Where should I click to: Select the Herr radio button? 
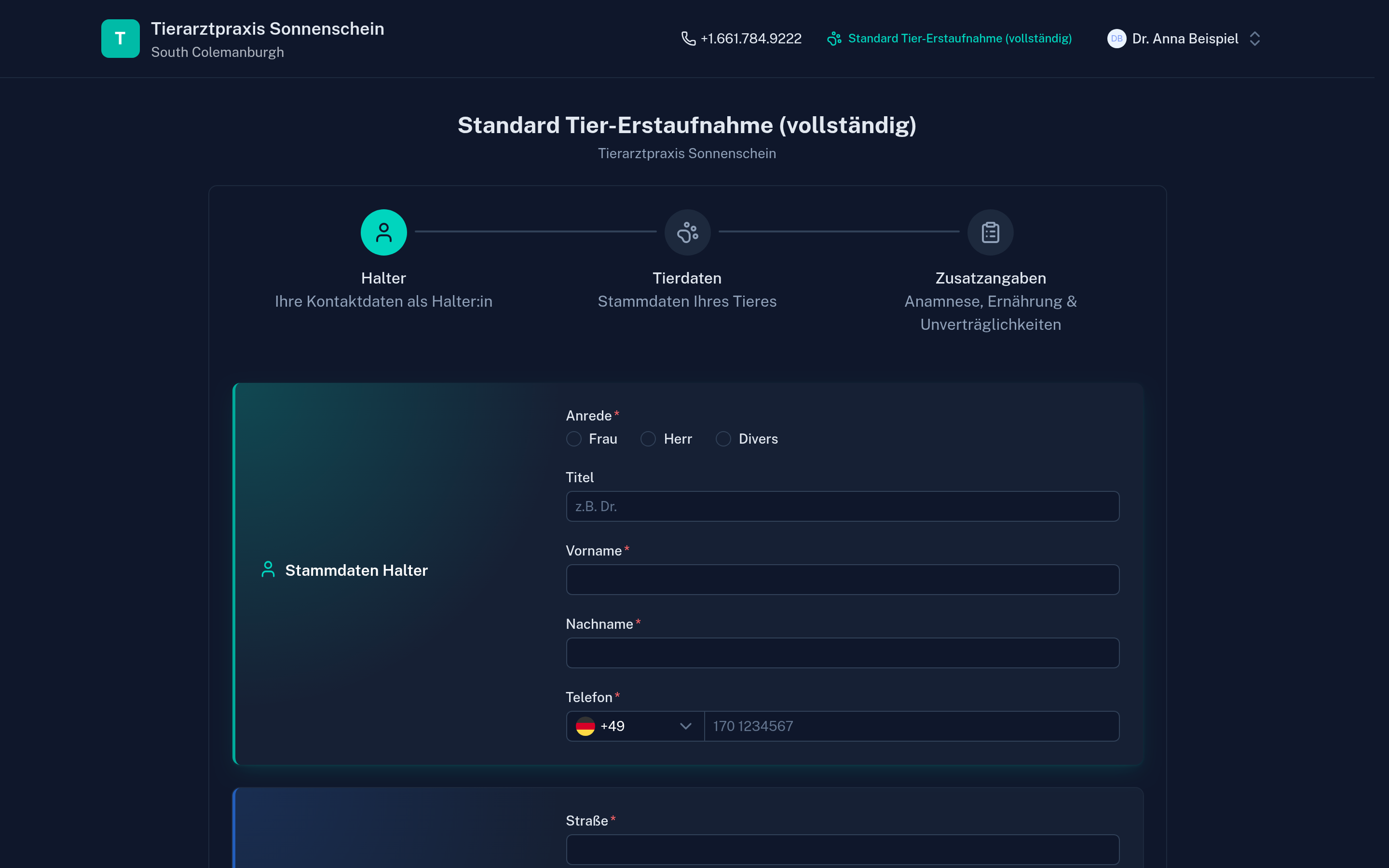(648, 439)
